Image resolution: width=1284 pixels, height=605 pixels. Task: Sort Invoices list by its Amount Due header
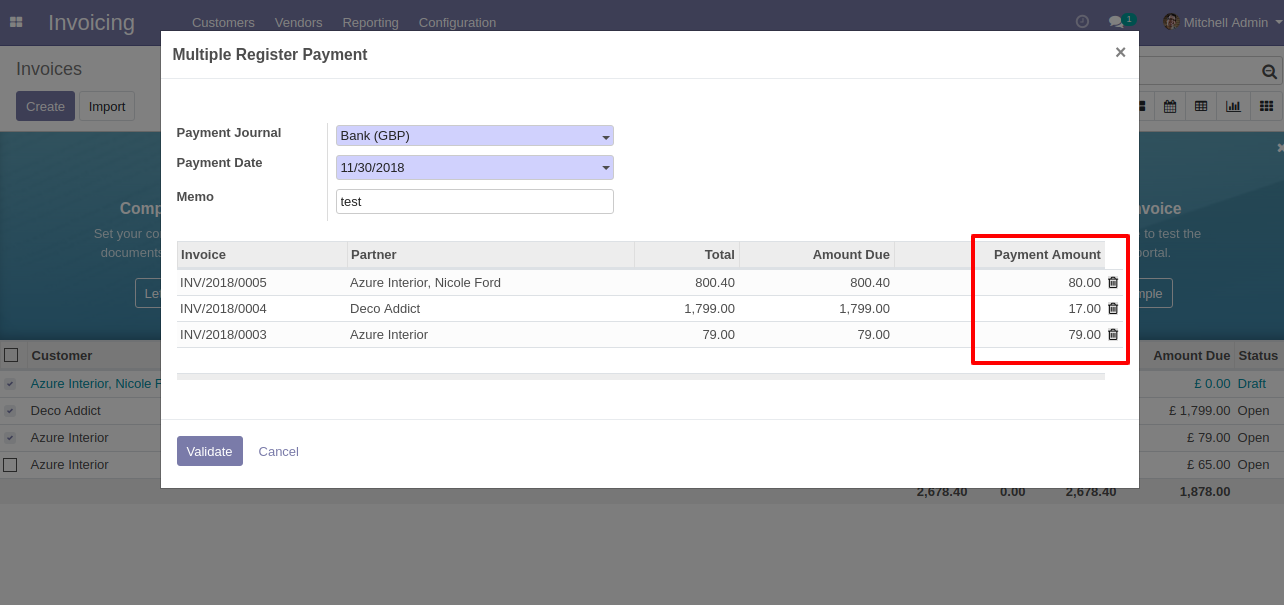click(x=1191, y=355)
